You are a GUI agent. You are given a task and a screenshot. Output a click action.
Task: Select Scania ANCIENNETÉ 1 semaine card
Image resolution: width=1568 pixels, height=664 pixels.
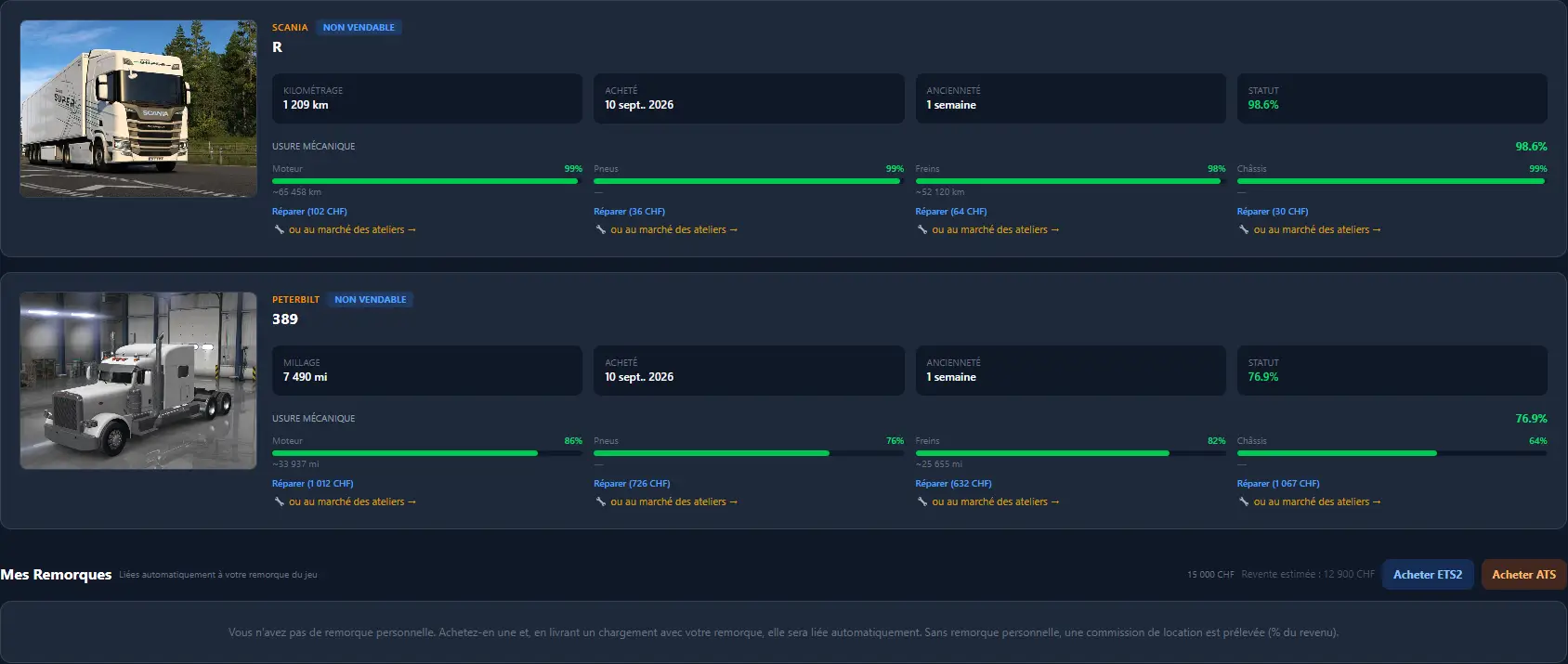(x=1070, y=98)
